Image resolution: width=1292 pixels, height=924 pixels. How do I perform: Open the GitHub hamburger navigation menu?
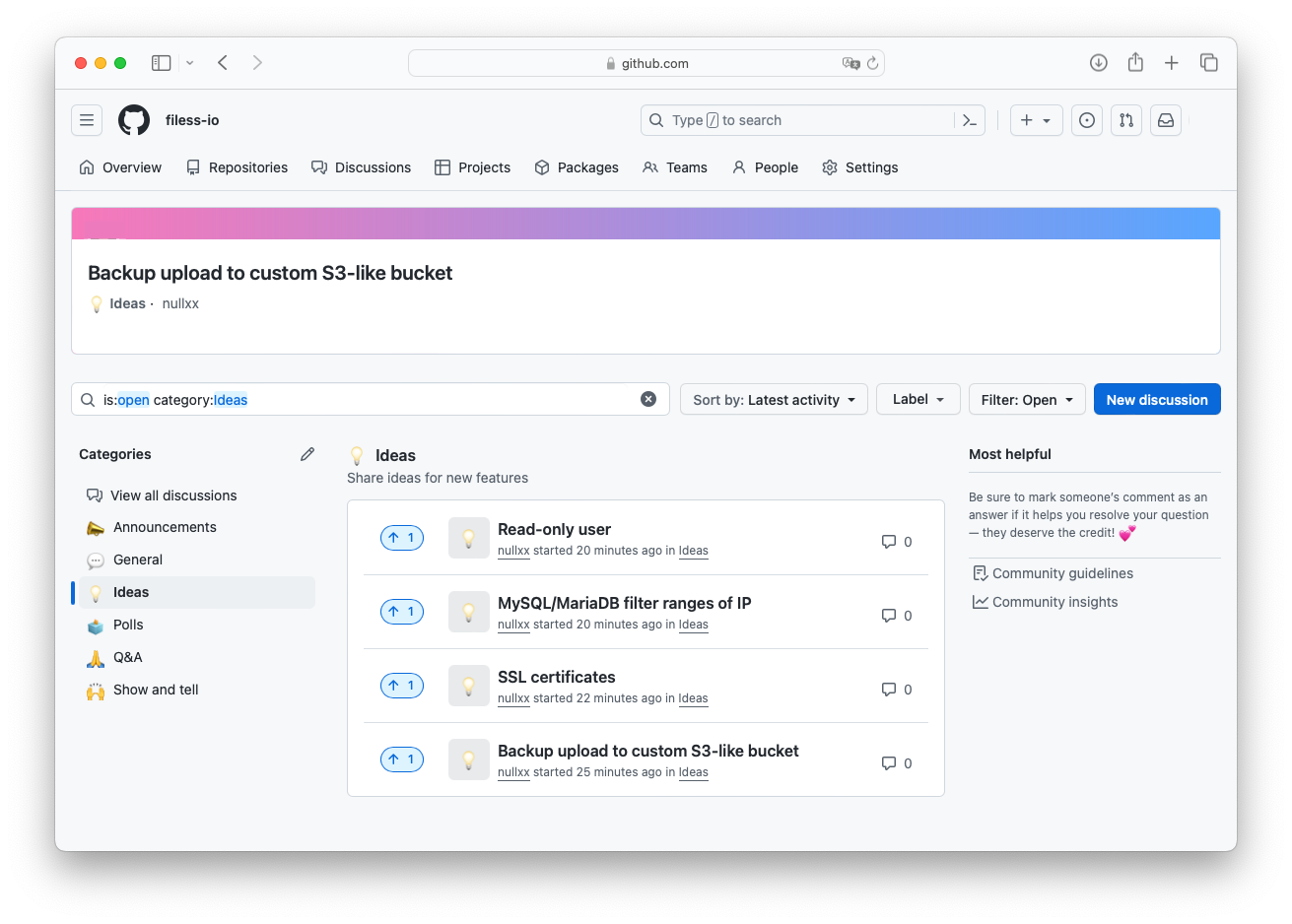pyautogui.click(x=87, y=120)
